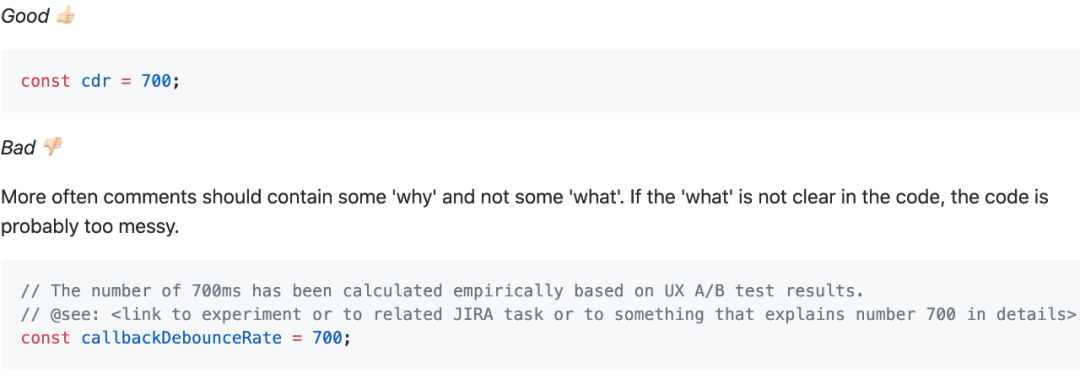Screen dimensions: 1080x379
Task: Click the const keyword before callbackDebounceRate
Action: 45,338
